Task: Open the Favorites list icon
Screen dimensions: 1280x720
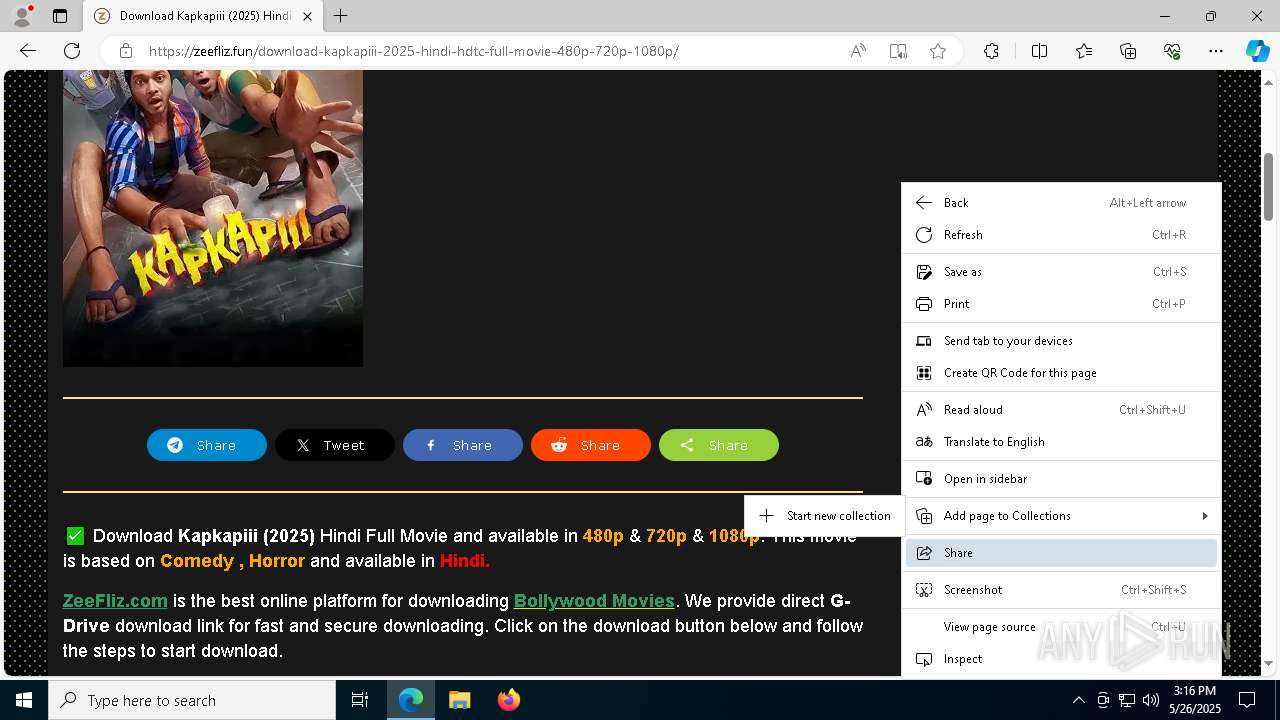Action: pyautogui.click(x=1084, y=51)
